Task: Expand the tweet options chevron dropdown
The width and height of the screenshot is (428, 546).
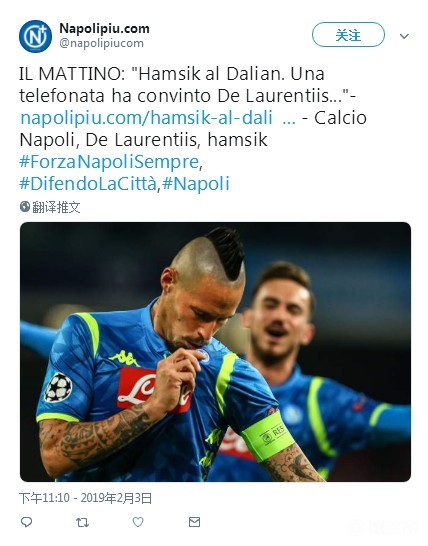Action: coord(404,36)
